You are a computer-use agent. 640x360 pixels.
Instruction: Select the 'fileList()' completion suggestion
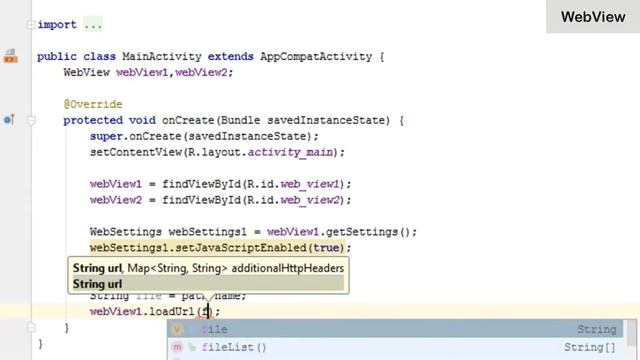tap(395, 347)
